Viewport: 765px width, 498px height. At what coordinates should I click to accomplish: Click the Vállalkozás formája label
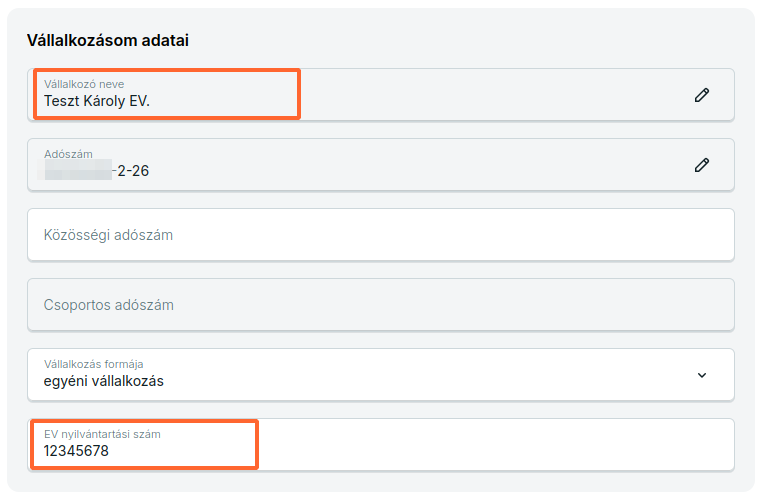click(94, 364)
